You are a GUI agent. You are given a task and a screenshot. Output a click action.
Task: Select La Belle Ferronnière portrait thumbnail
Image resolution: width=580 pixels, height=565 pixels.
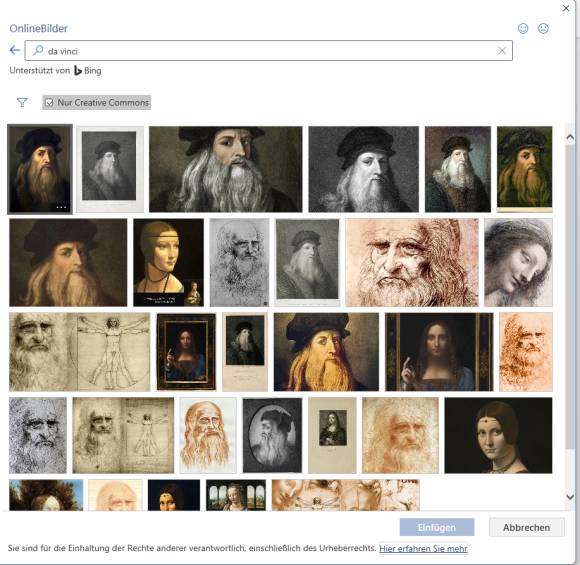pyautogui.click(x=498, y=435)
